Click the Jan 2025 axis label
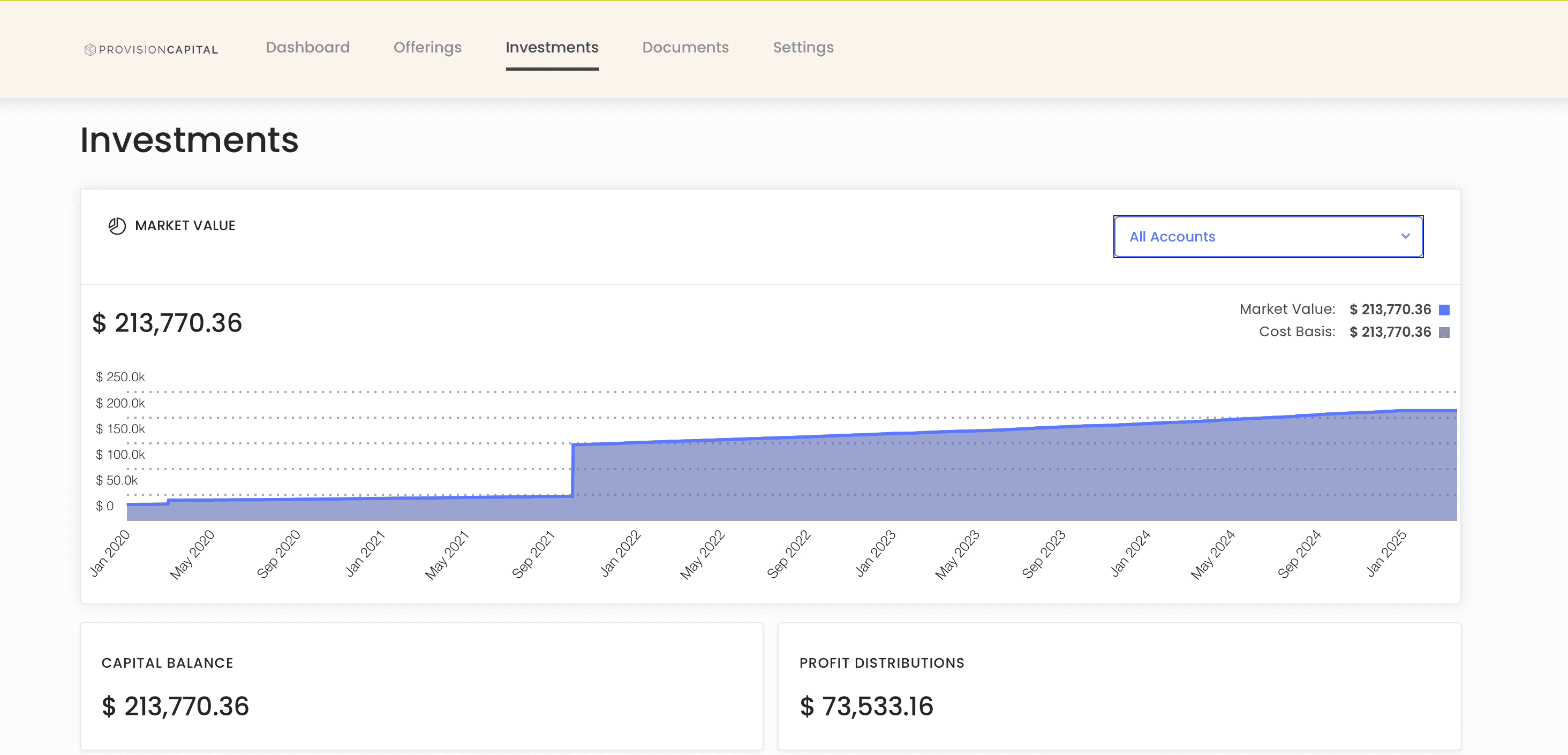 [x=1386, y=553]
